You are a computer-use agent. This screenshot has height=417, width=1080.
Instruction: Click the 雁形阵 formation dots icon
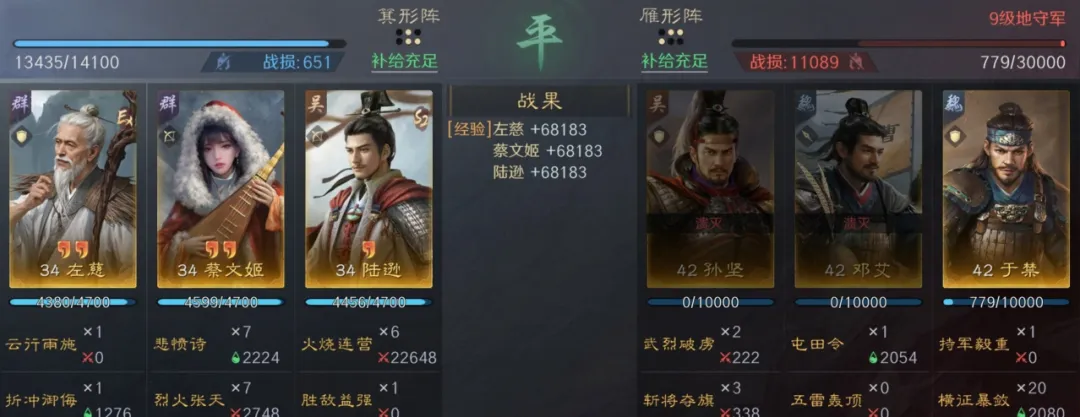(x=670, y=36)
